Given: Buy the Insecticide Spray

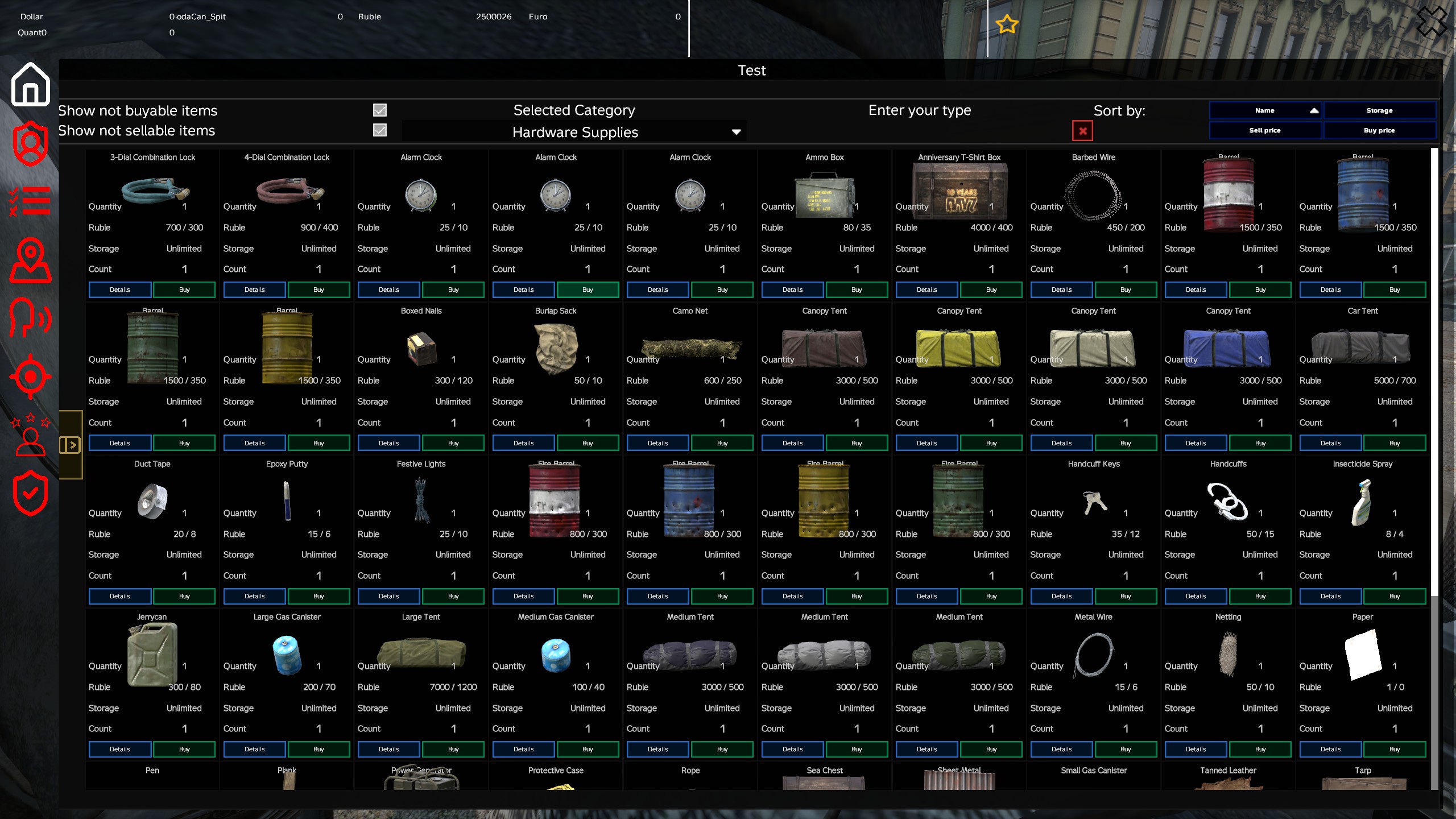Looking at the screenshot, I should tap(1395, 596).
